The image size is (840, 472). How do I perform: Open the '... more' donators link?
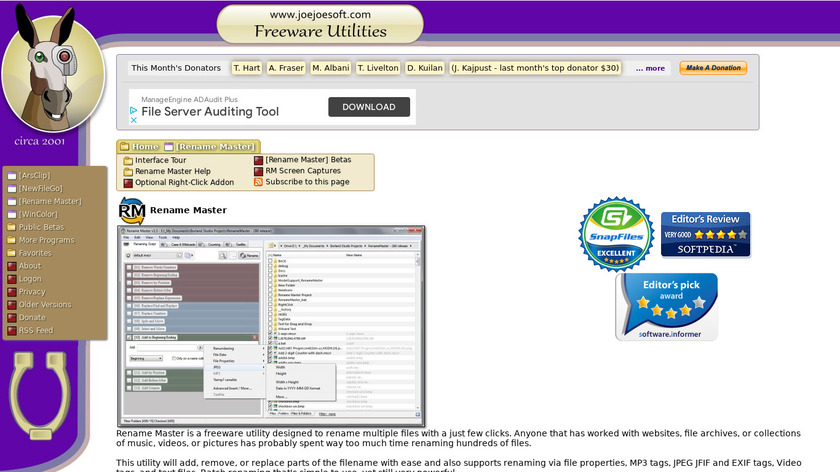tap(650, 69)
